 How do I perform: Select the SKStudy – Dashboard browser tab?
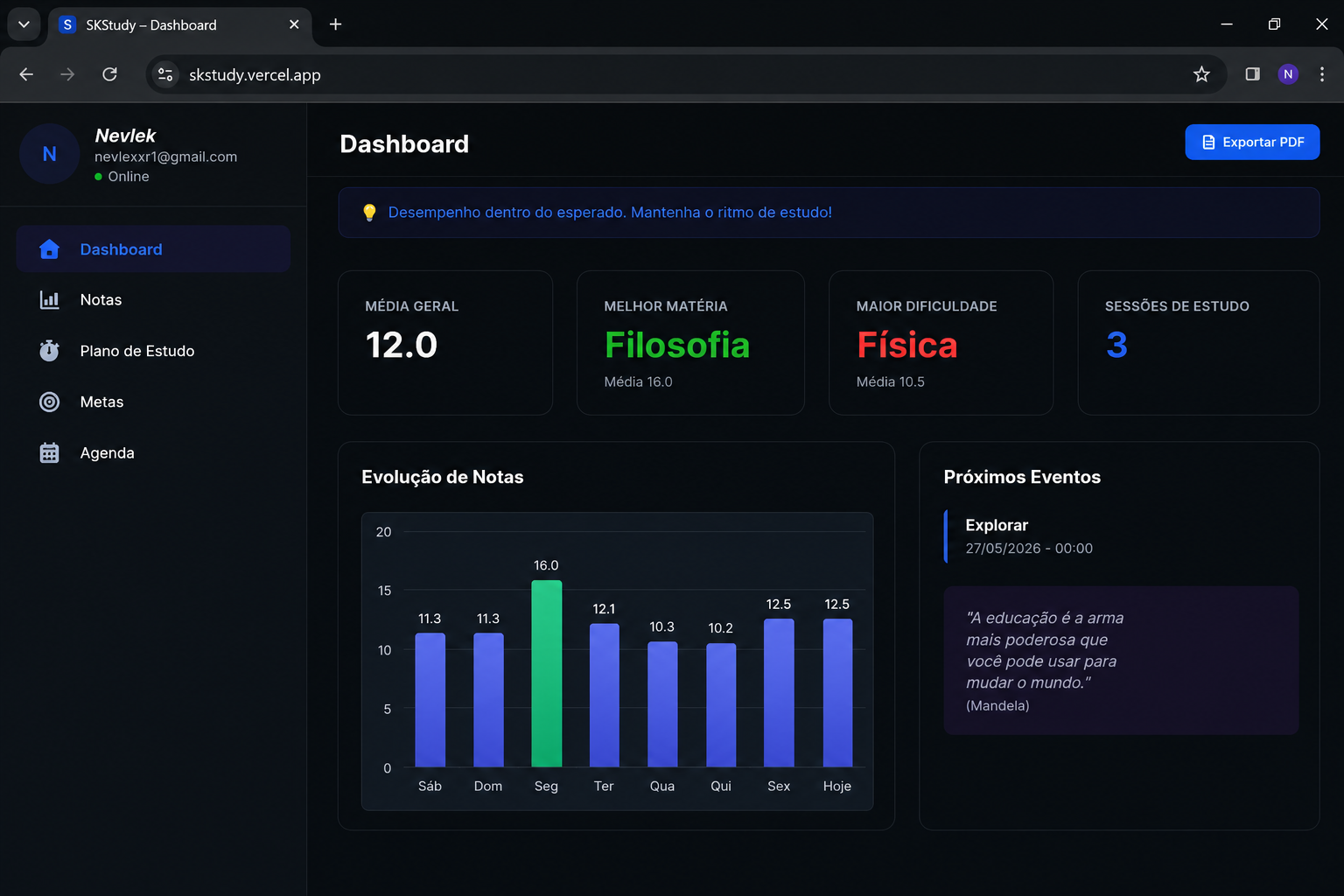[178, 24]
